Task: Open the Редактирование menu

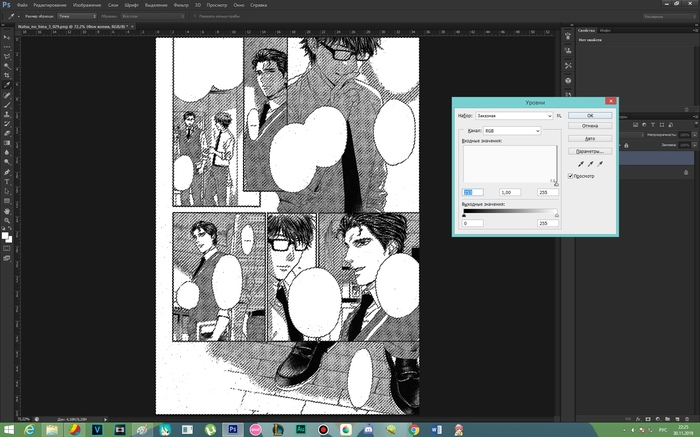Action: 50,5
